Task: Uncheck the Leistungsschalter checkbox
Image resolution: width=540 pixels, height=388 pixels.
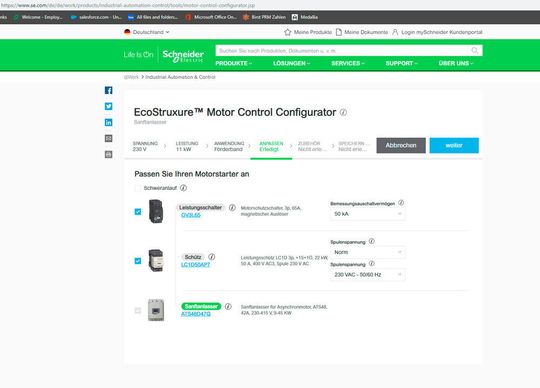Action: coord(138,211)
